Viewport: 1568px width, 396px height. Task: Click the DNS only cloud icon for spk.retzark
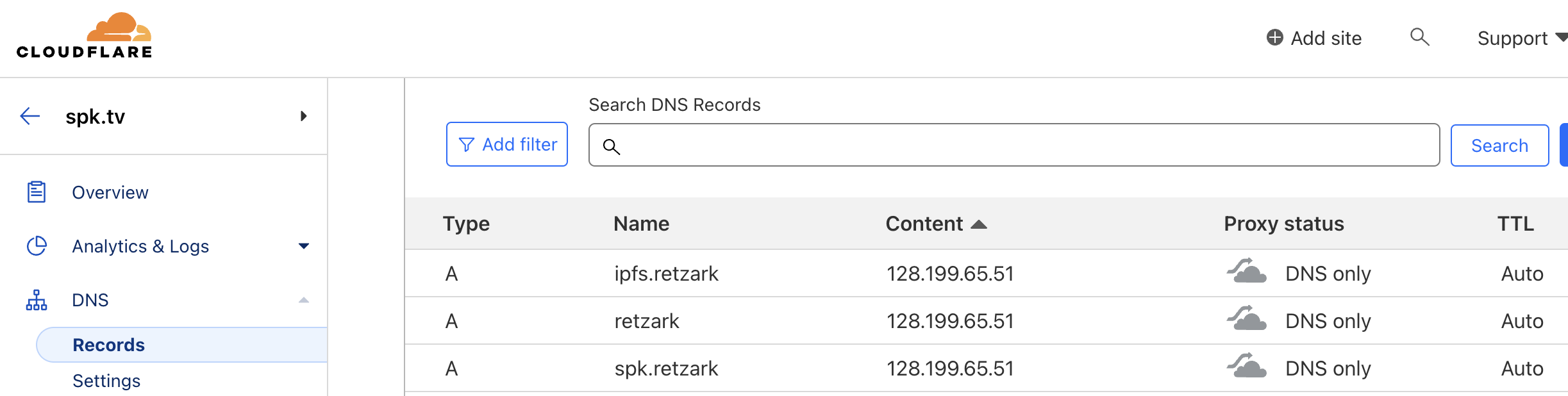[1247, 366]
